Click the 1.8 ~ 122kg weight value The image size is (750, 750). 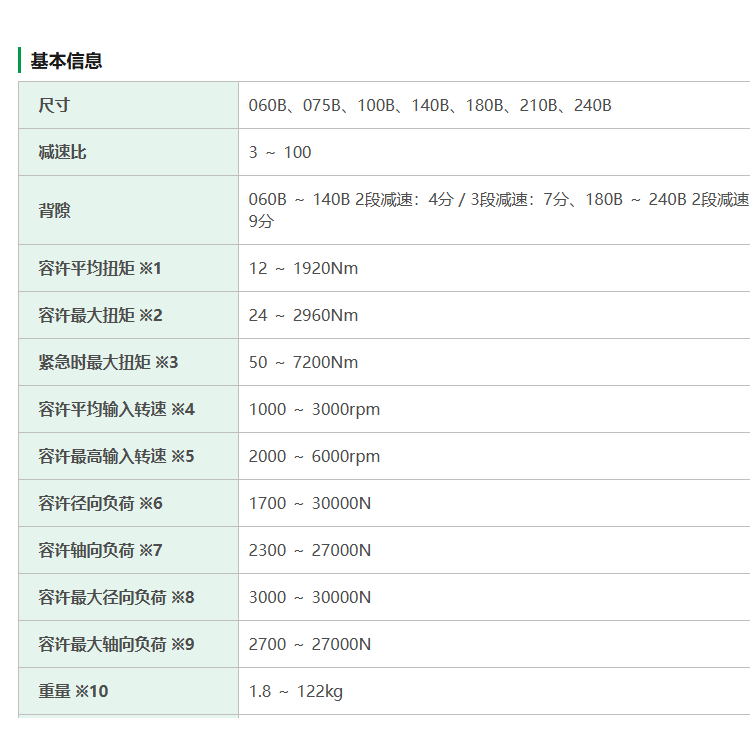[296, 691]
